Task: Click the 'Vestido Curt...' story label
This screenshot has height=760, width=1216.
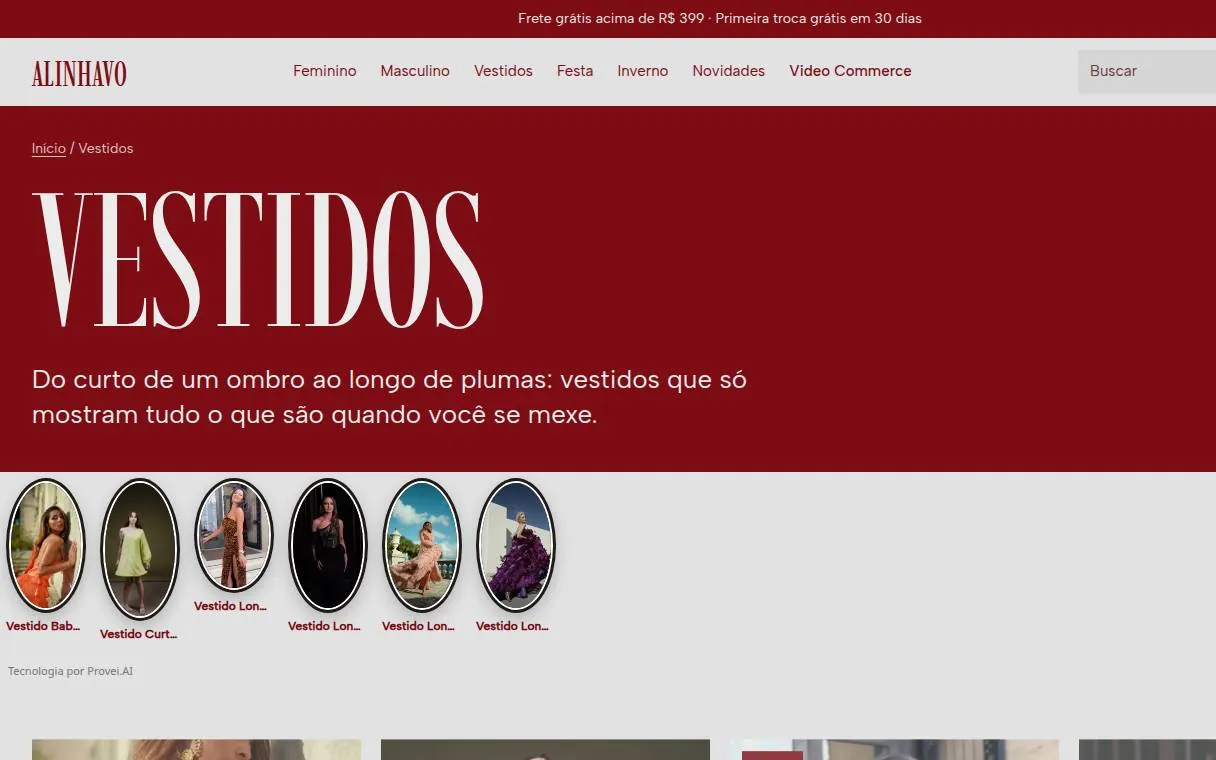Action: [138, 634]
